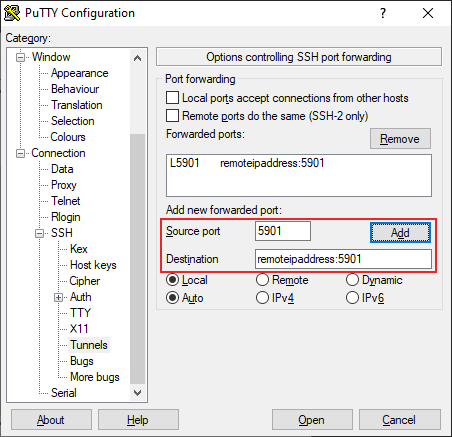The image size is (452, 437).
Task: Select Window category label
Action: pos(51,57)
